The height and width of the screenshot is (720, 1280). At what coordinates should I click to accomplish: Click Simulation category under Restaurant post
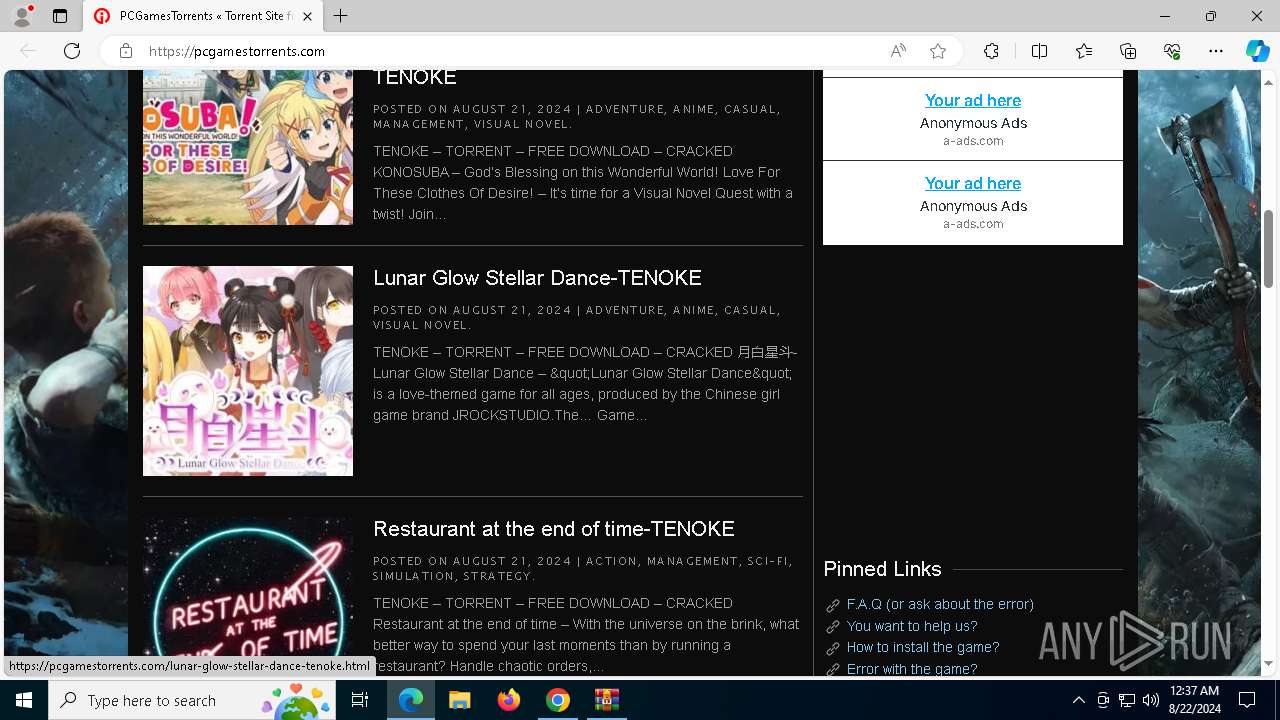click(413, 576)
